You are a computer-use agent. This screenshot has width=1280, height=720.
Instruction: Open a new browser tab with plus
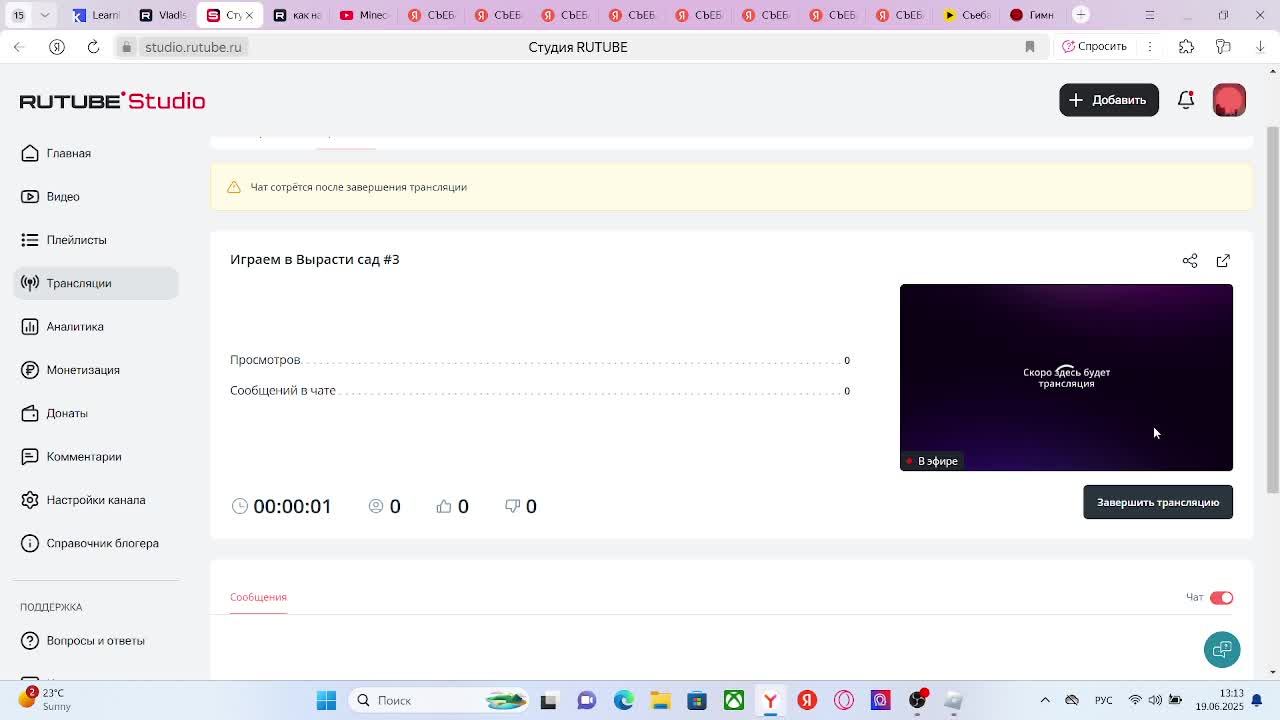click(x=1081, y=14)
